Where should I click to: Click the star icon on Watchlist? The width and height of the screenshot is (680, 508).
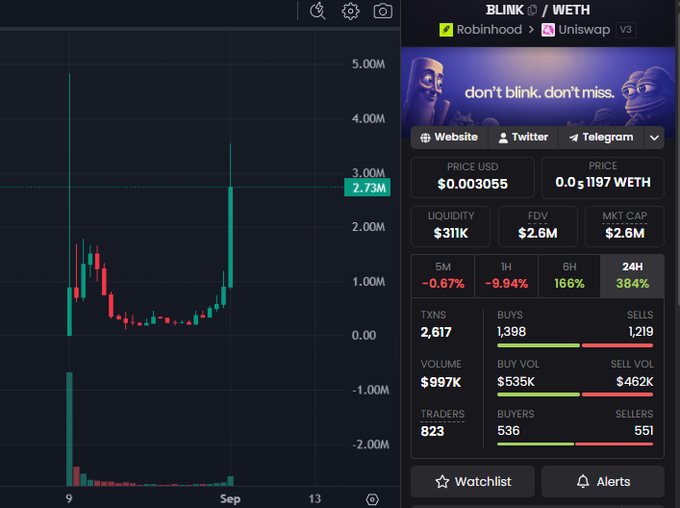click(x=442, y=482)
